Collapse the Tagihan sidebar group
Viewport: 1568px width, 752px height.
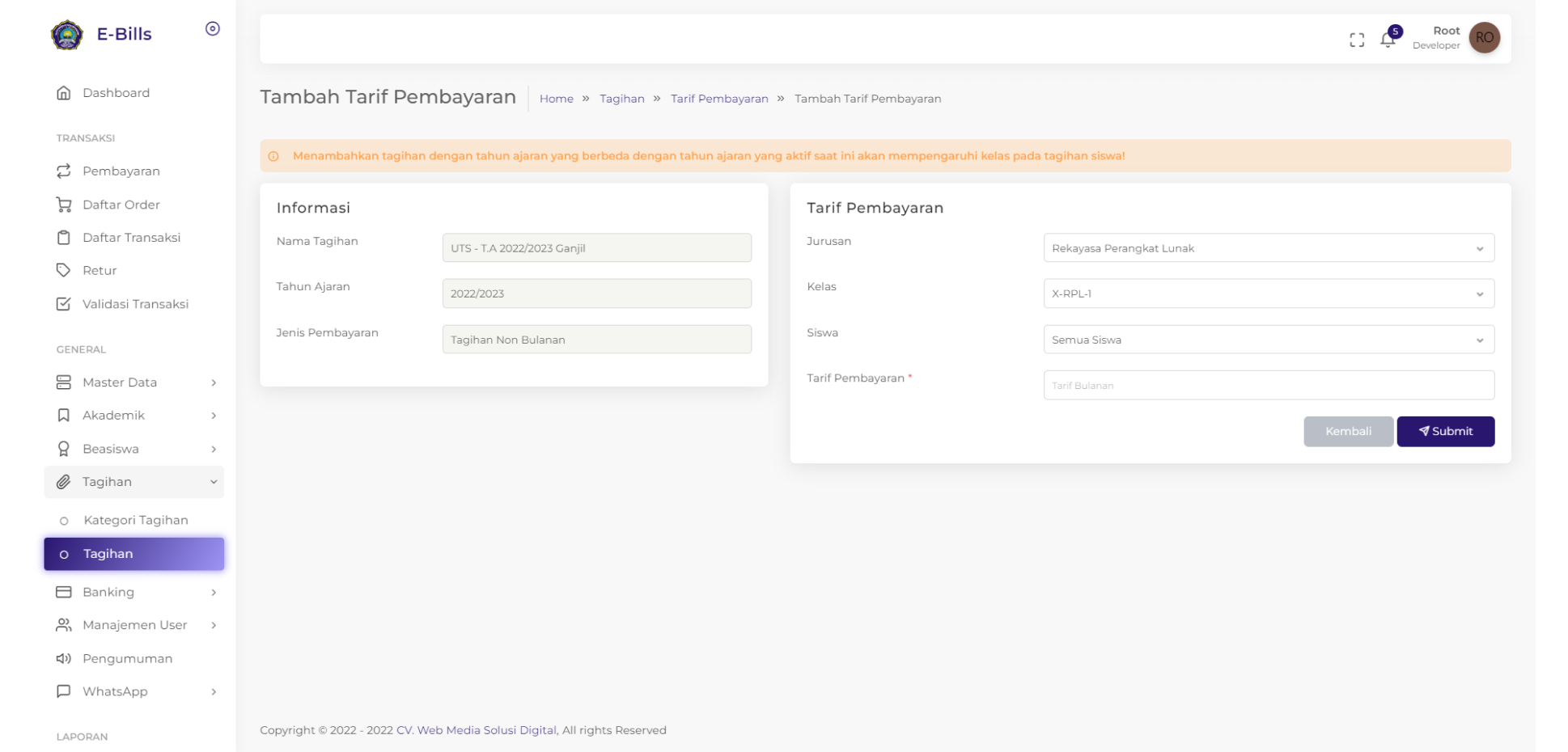134,482
